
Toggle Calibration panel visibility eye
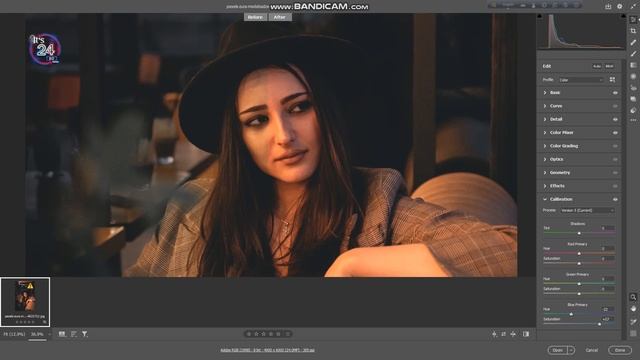(x=615, y=199)
